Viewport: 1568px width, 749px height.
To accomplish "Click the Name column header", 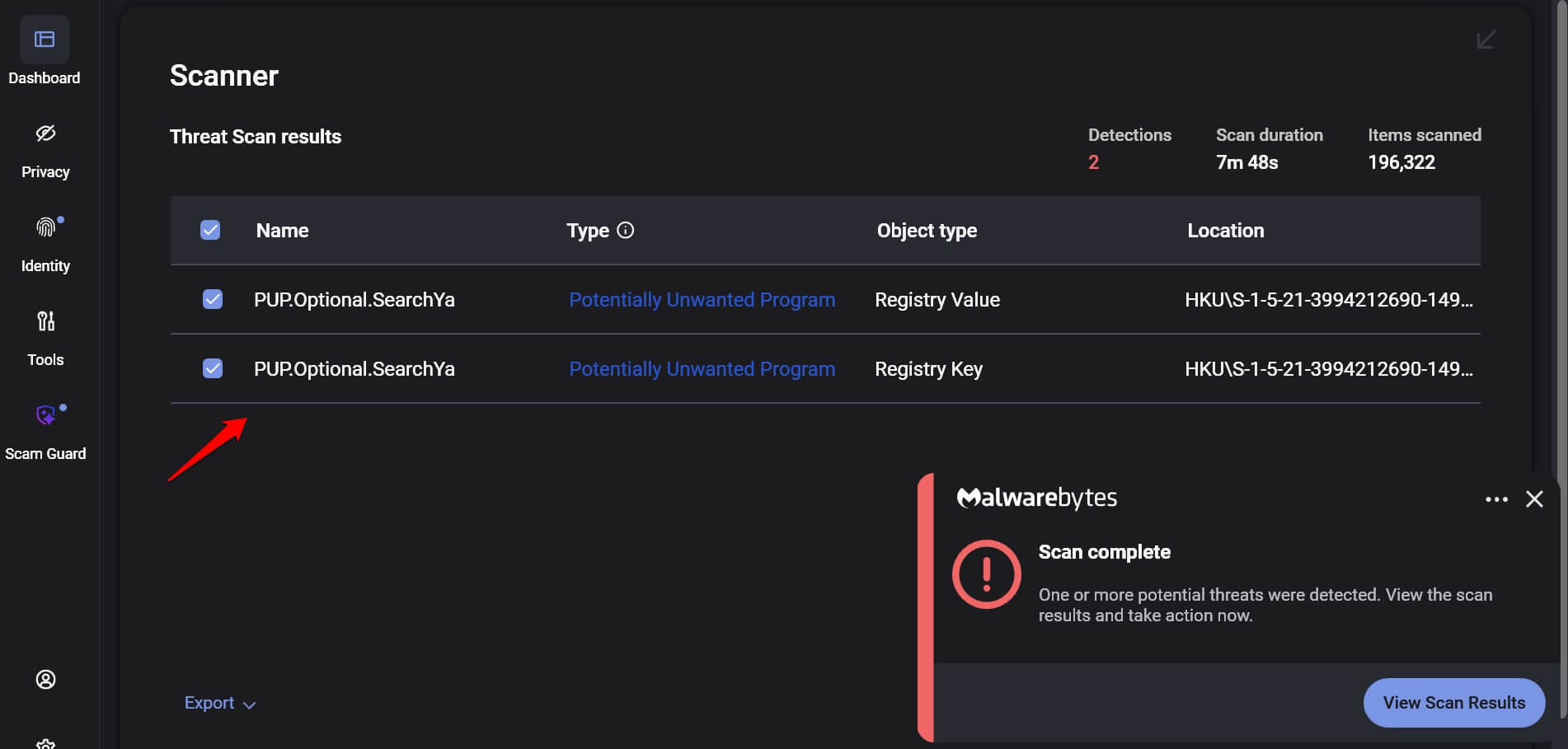I will [x=282, y=231].
